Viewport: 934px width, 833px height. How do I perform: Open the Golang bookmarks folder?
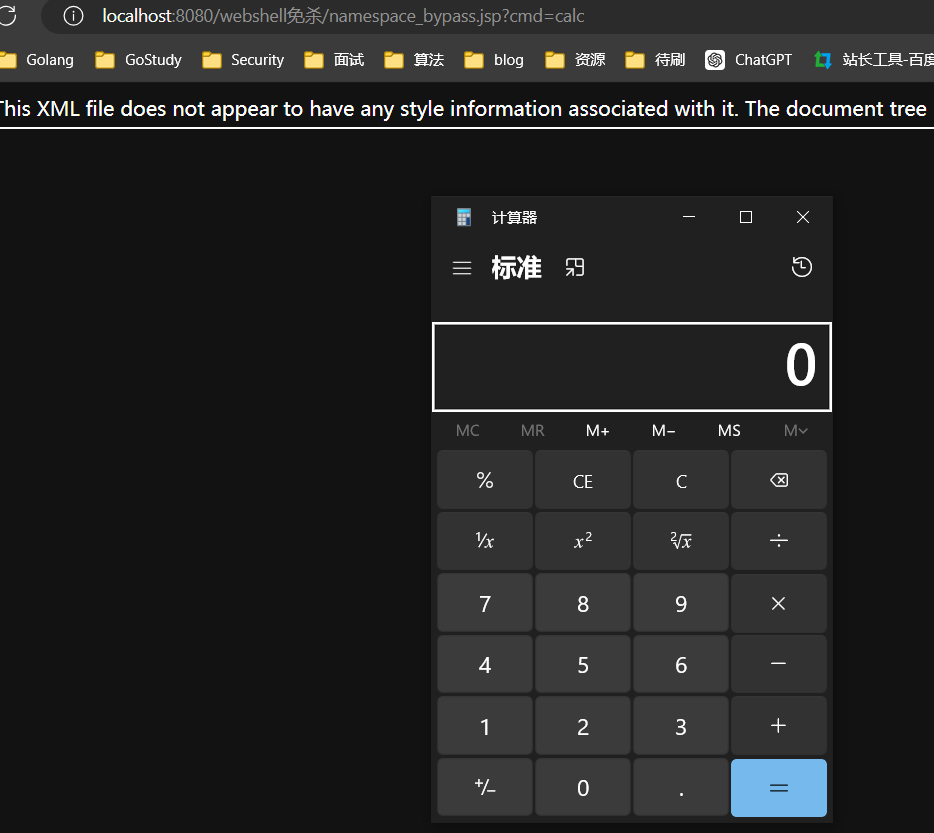coord(37,60)
